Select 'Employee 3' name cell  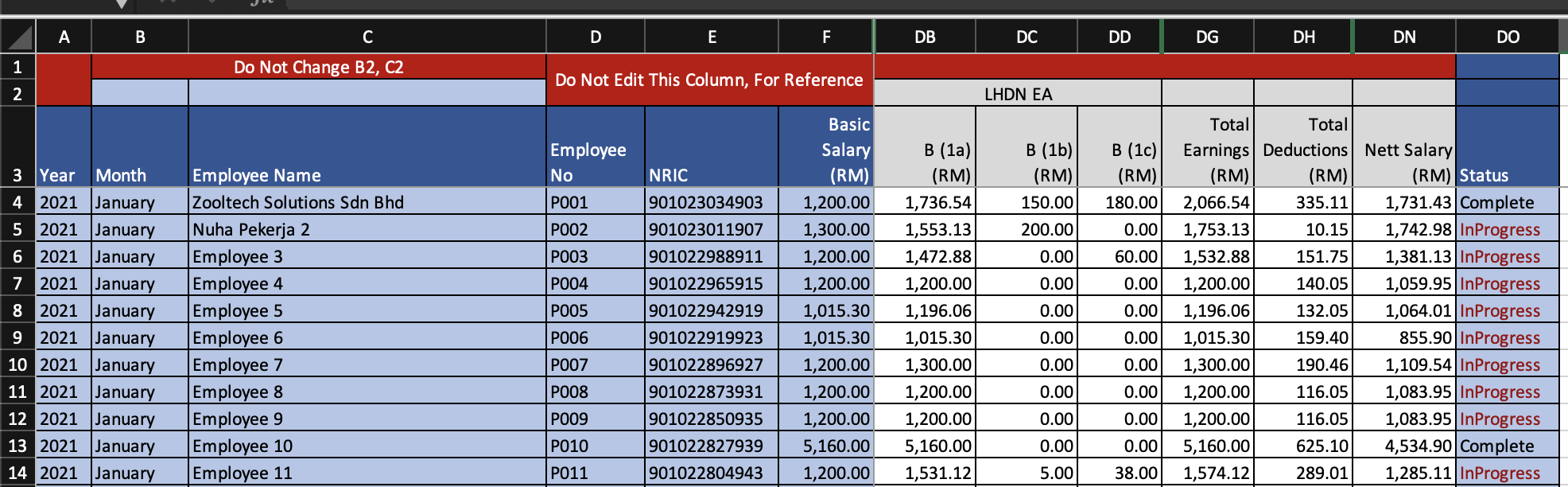367,256
